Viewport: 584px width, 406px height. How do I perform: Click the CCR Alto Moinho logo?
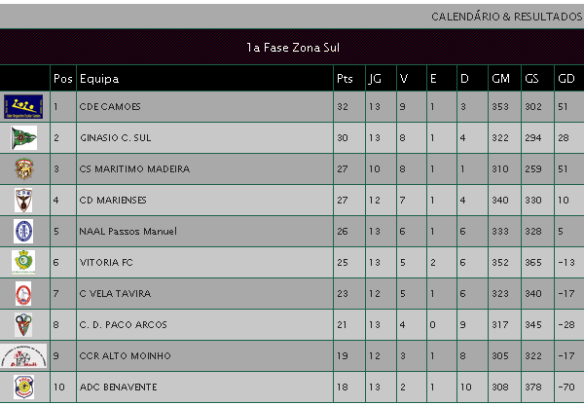click(x=24, y=356)
